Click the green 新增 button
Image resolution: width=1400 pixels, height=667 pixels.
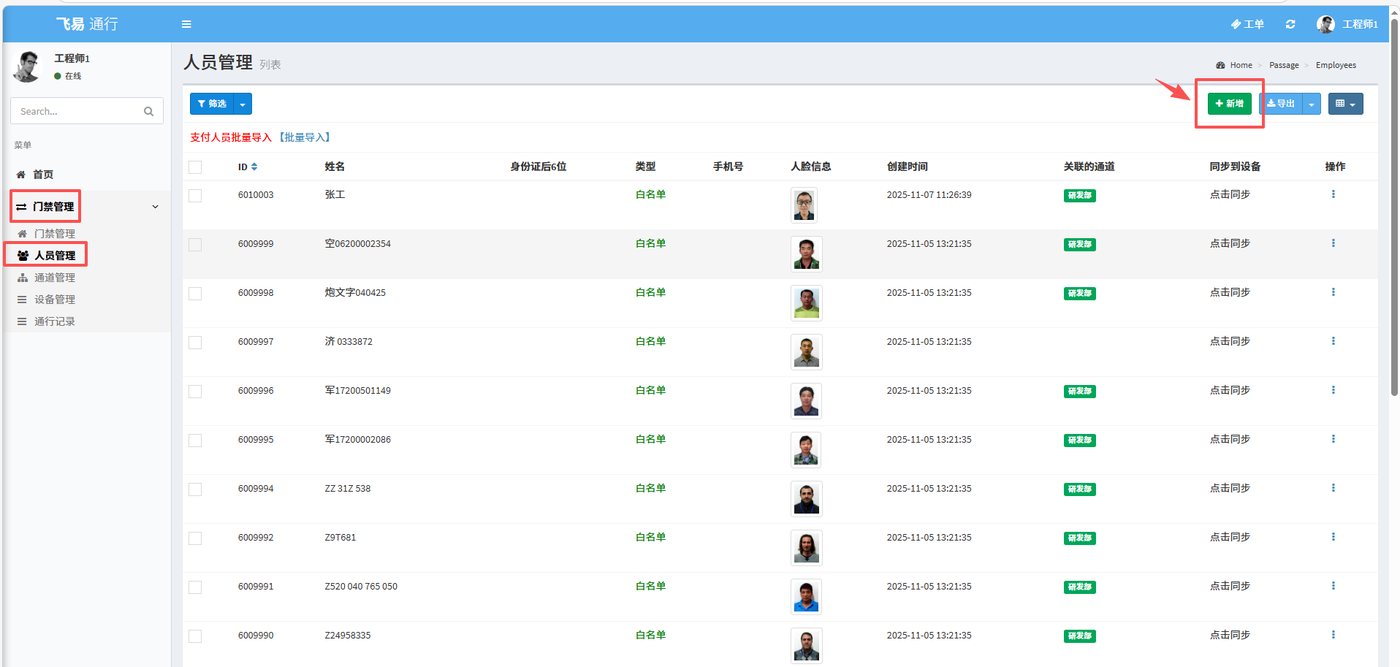[1229, 103]
